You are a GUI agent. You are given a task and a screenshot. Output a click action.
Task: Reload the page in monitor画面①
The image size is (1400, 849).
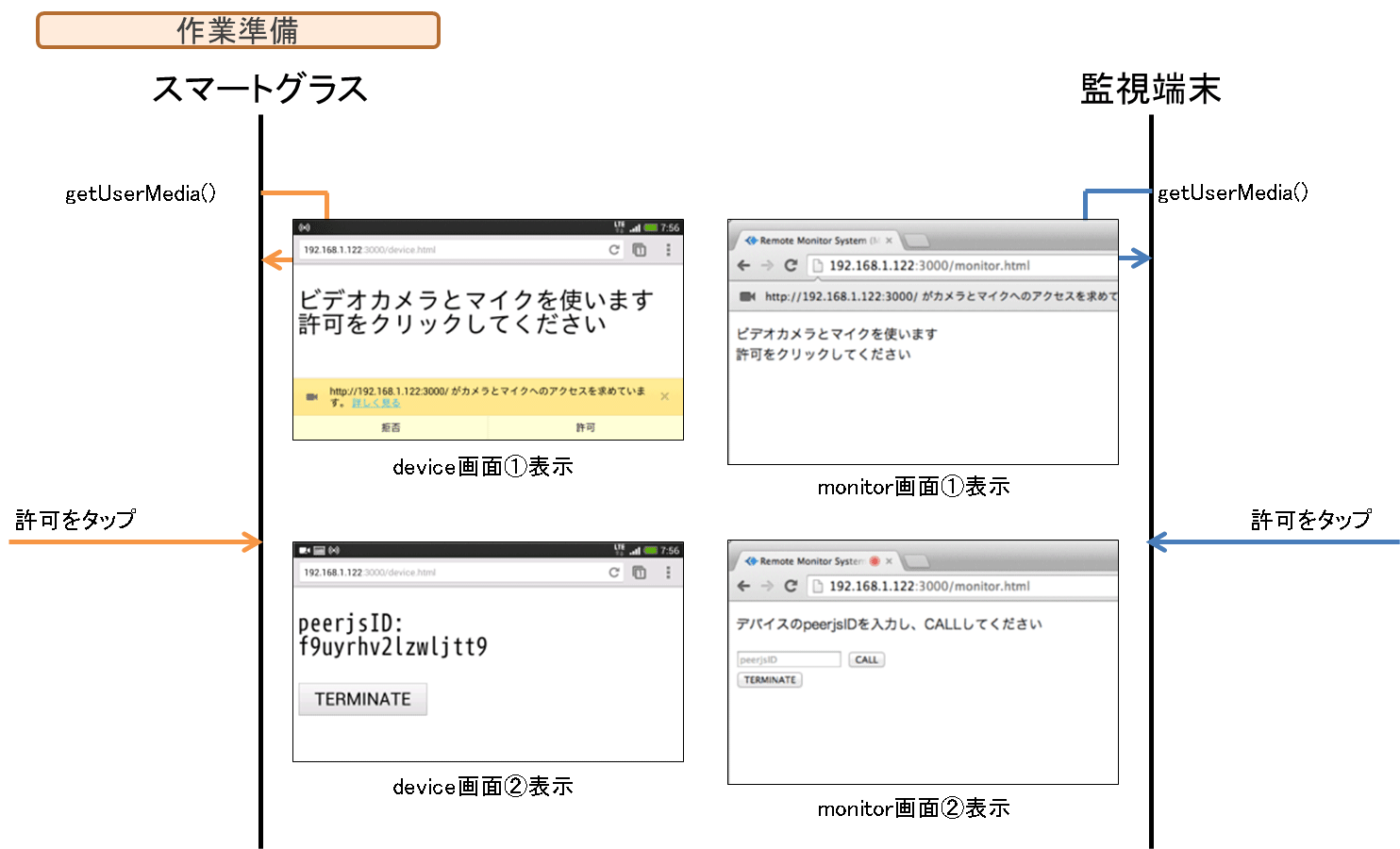(x=791, y=265)
